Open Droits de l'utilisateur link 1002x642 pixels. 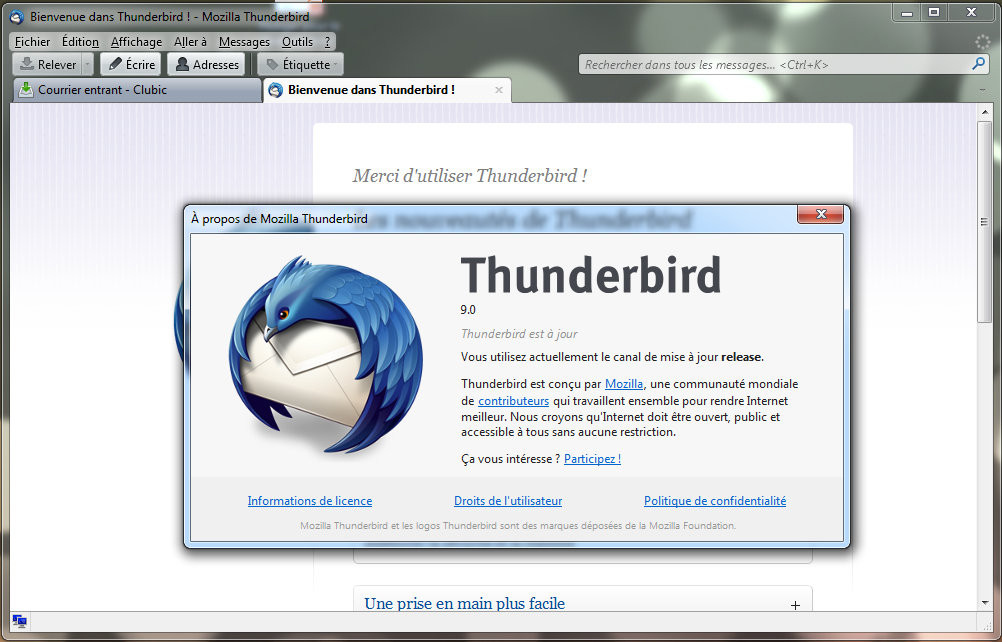pyautogui.click(x=508, y=501)
